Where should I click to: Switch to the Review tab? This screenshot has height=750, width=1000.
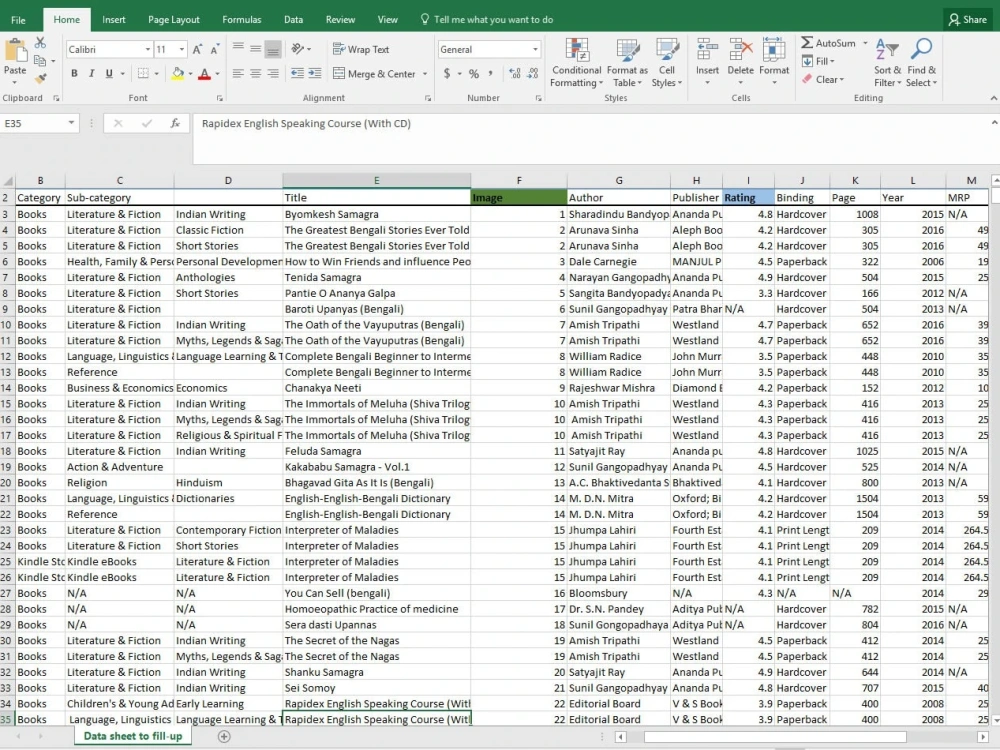[341, 20]
